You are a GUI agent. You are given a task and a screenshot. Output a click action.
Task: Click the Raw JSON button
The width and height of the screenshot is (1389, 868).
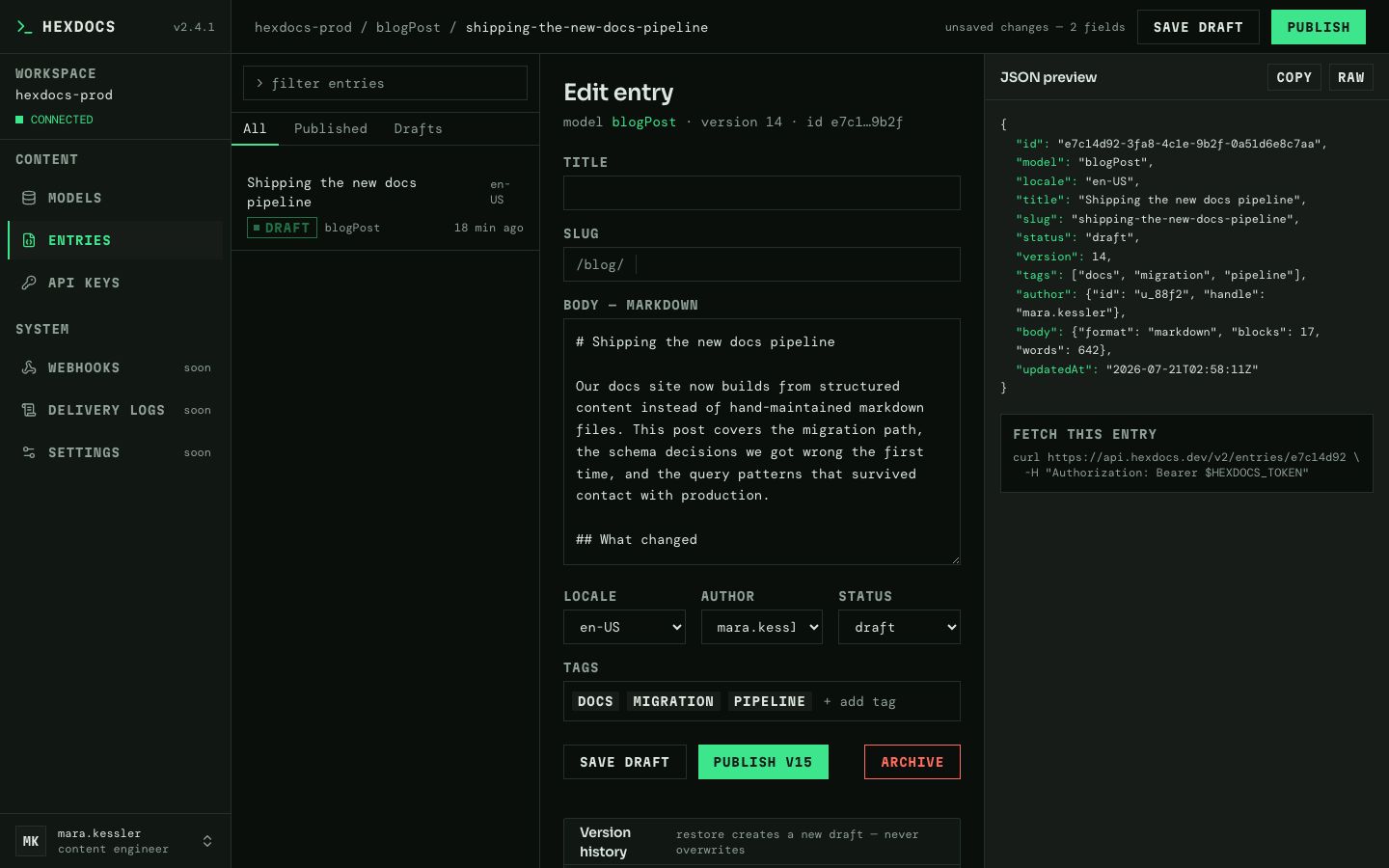[1350, 77]
